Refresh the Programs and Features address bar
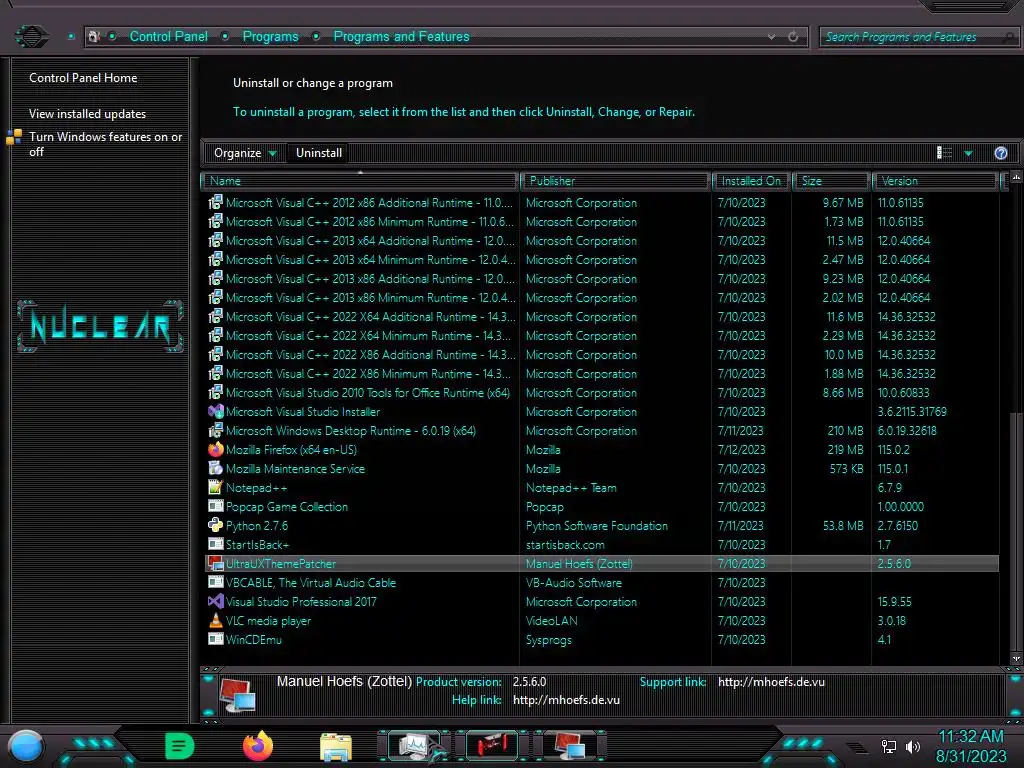 [x=793, y=37]
